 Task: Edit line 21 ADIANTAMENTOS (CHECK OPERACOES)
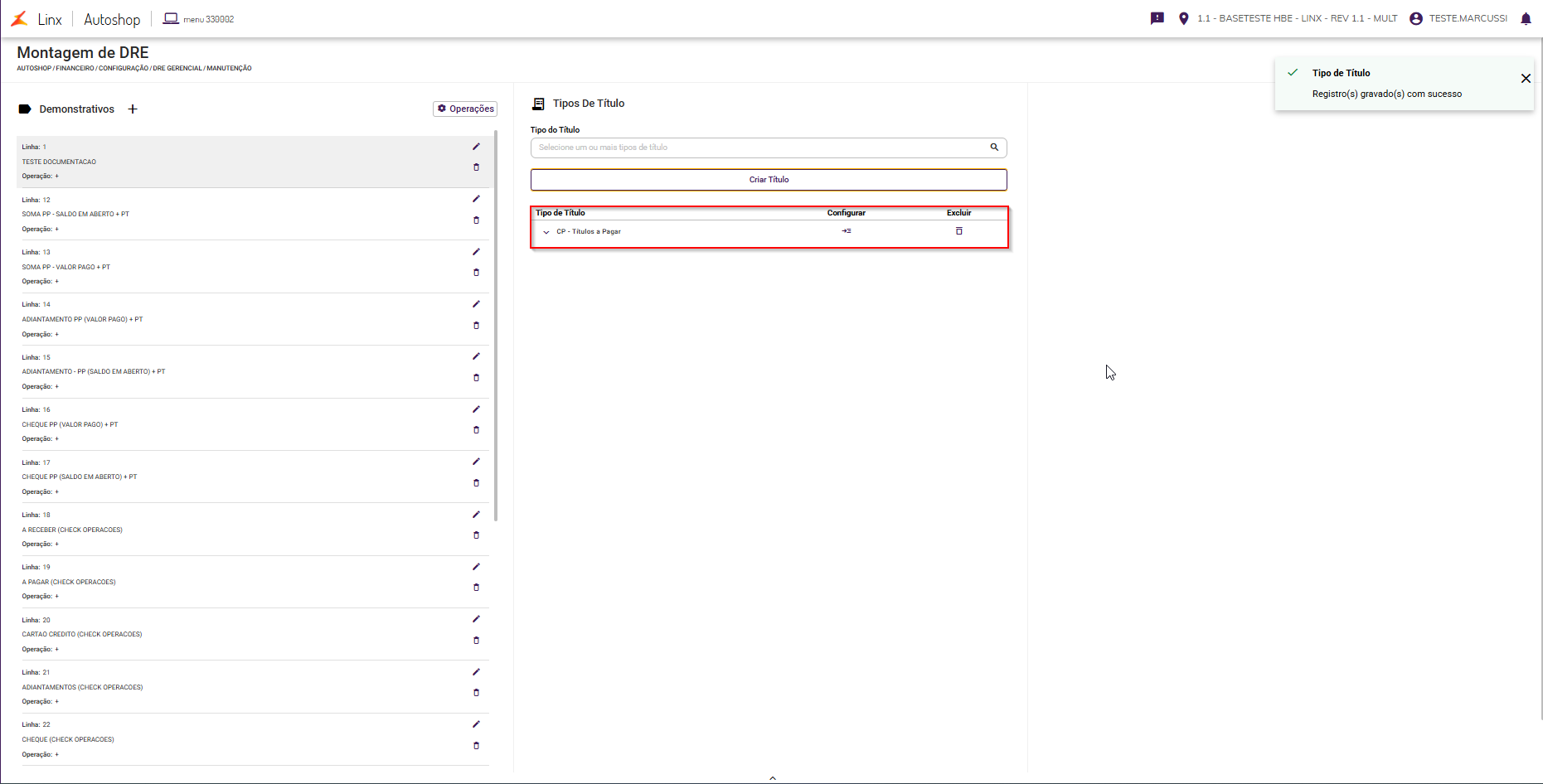coord(476,672)
